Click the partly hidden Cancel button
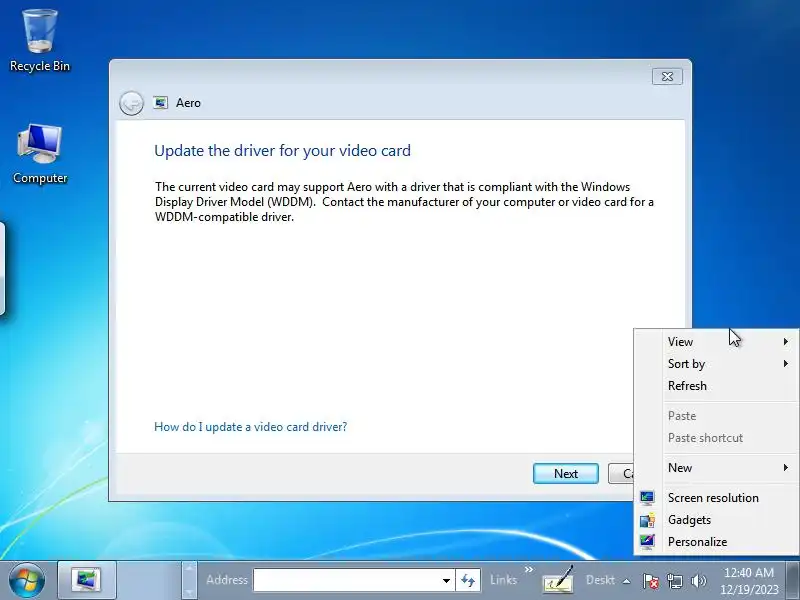Viewport: 800px width, 600px height. 621,473
